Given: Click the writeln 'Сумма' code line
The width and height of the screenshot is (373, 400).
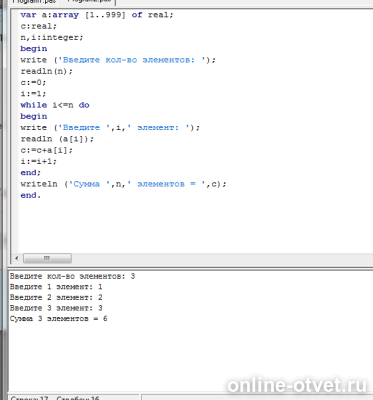Looking at the screenshot, I should click(123, 184).
